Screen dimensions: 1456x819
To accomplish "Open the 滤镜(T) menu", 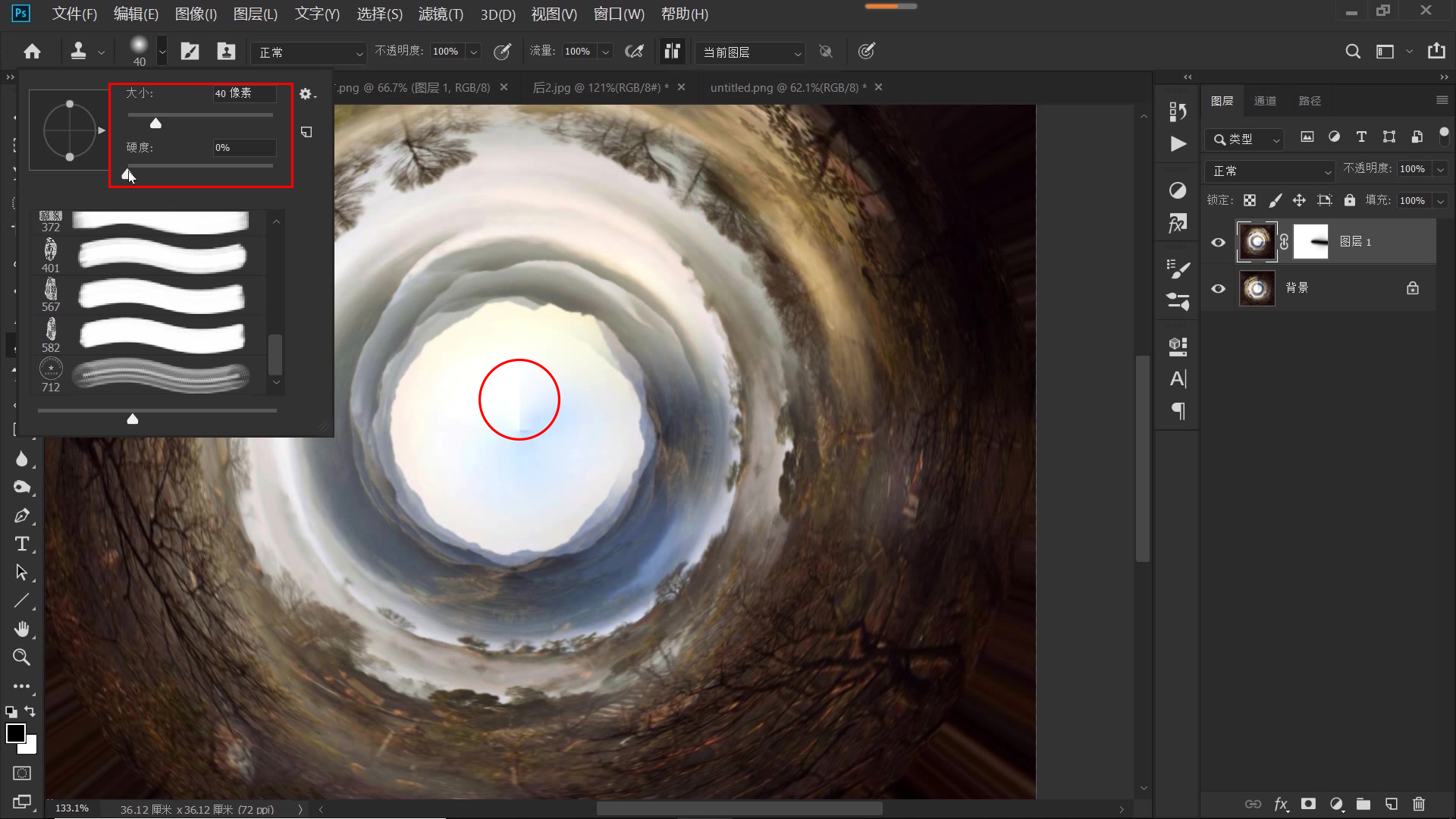I will tap(441, 14).
